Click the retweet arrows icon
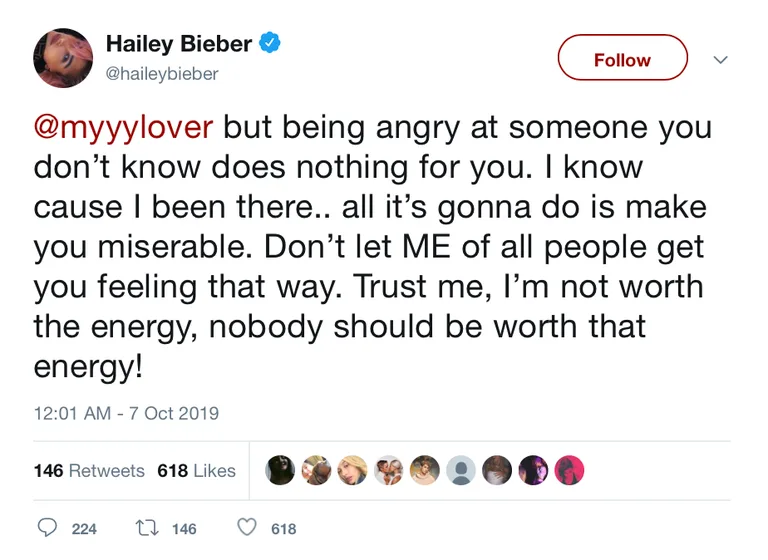The image size is (768, 560). click(147, 528)
